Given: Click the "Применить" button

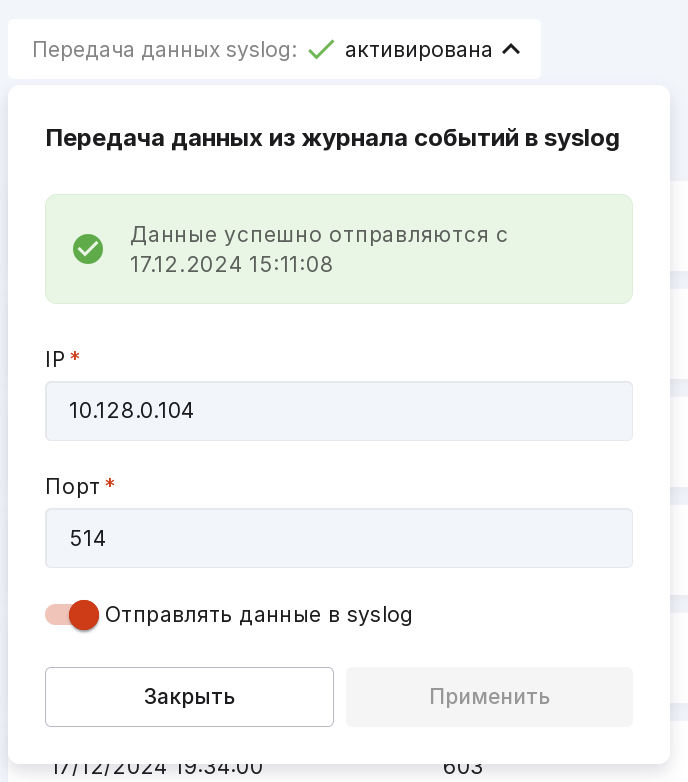Looking at the screenshot, I should tap(489, 697).
